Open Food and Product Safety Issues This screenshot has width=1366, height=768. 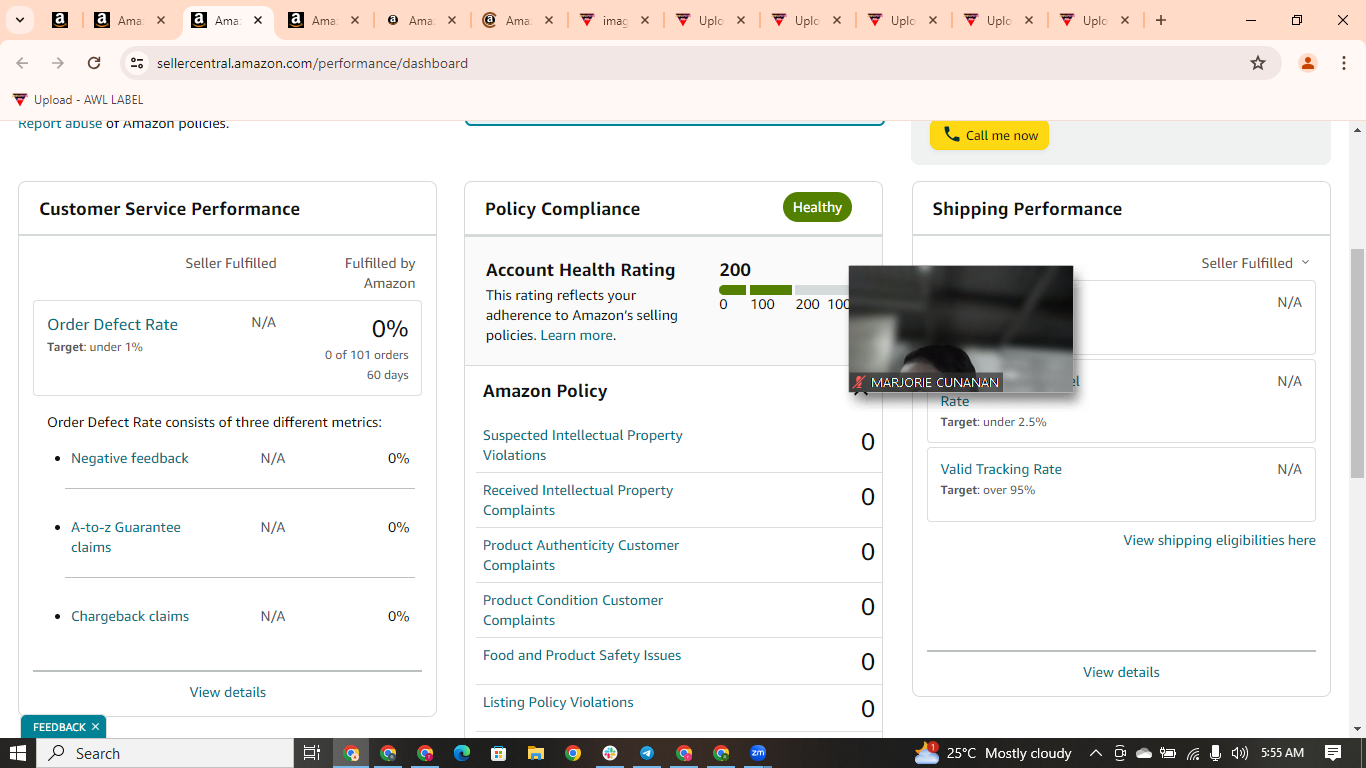tap(582, 655)
